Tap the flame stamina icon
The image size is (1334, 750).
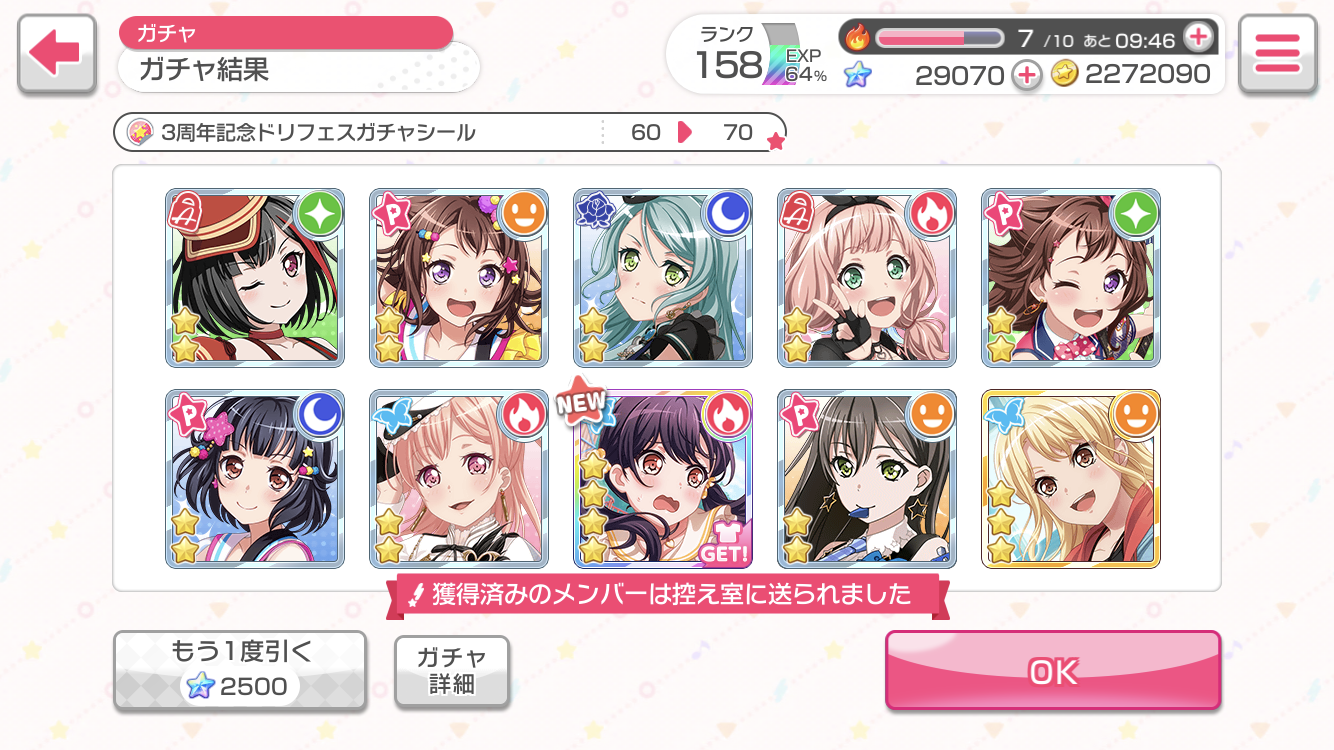858,38
